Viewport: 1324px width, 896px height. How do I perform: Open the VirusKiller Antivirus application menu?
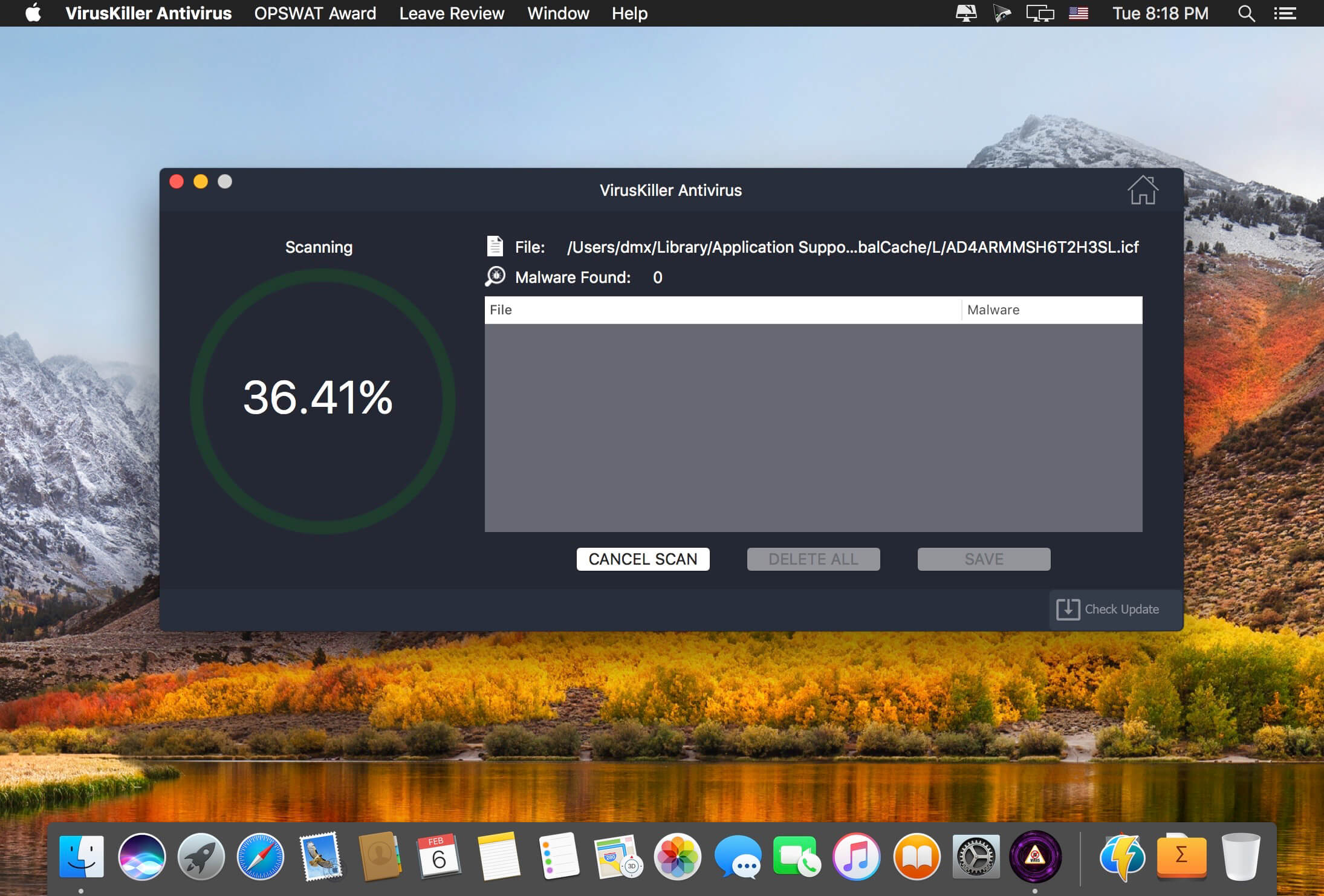pos(149,13)
